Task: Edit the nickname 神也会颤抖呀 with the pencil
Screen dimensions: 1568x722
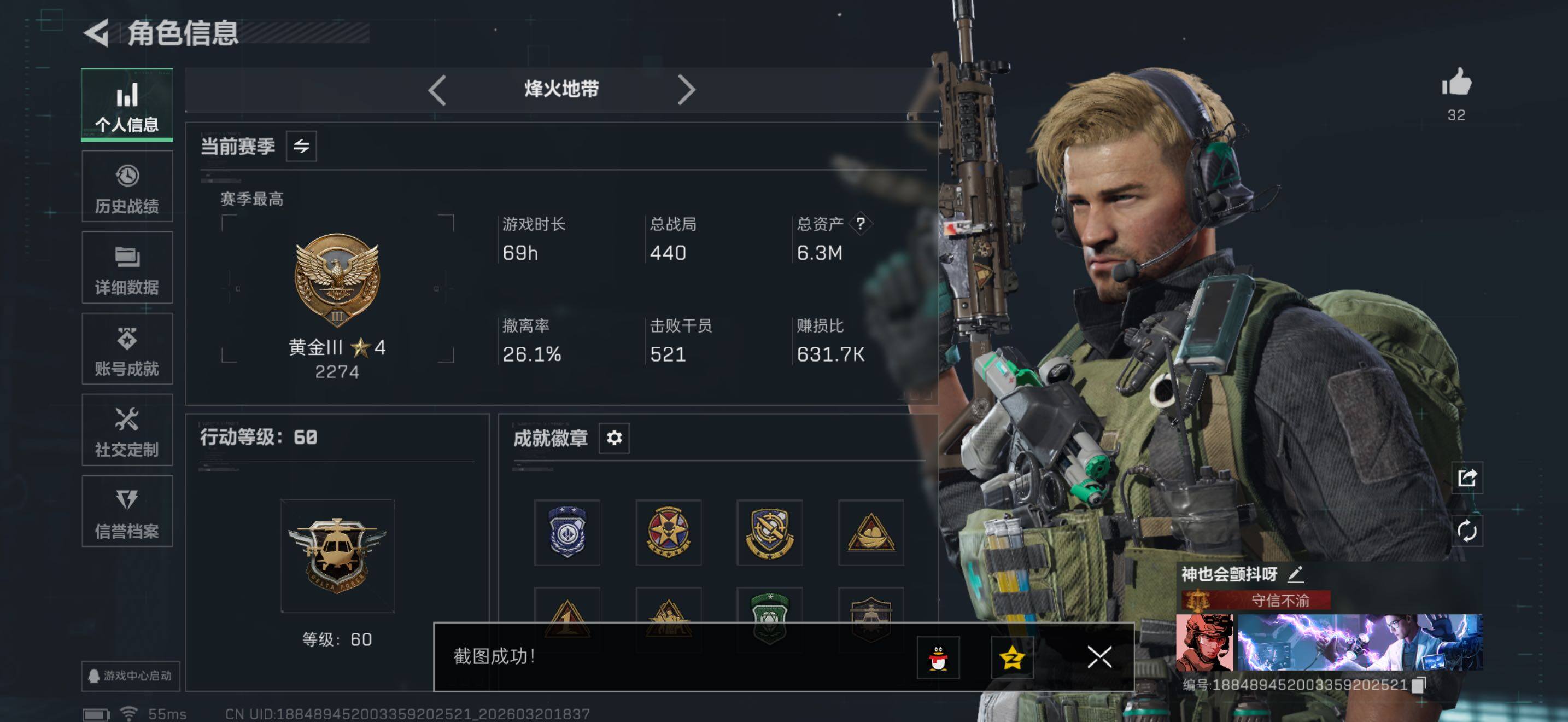Action: tap(1295, 573)
